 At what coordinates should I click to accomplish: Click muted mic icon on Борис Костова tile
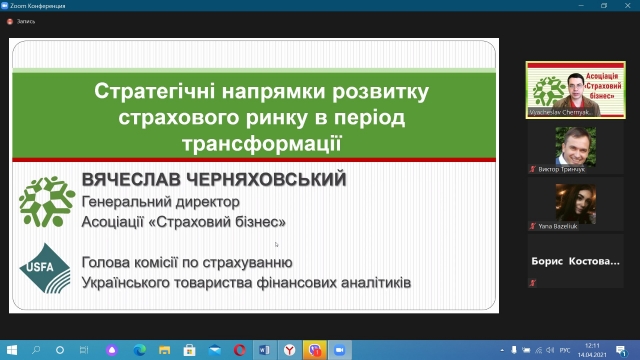coord(532,282)
